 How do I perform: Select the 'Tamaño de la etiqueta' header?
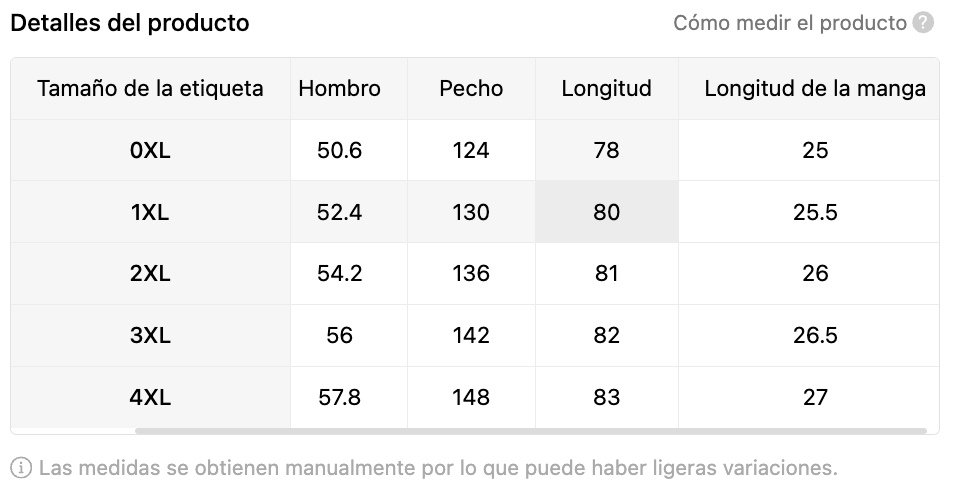[x=150, y=88]
